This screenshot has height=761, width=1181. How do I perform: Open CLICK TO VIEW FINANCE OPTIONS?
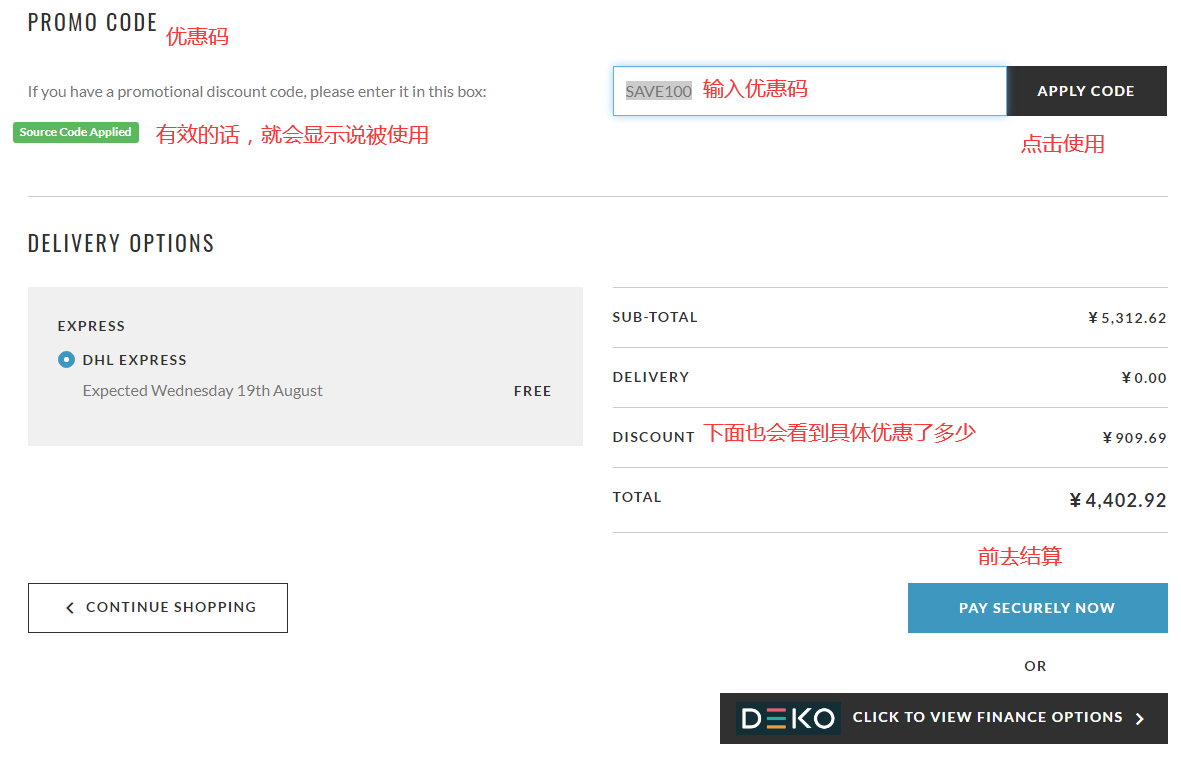pos(987,717)
